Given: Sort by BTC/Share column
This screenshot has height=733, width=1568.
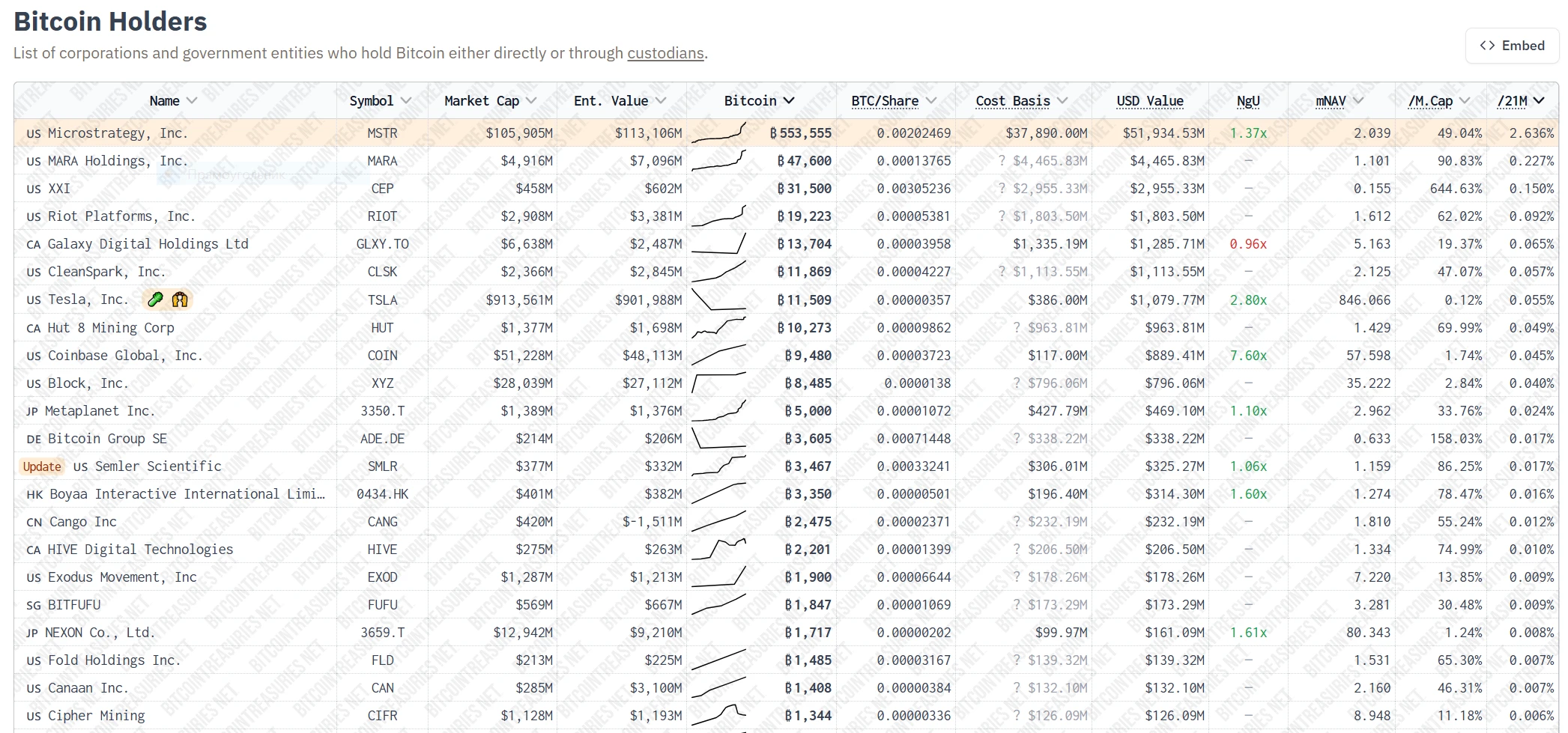Looking at the screenshot, I should (x=894, y=101).
